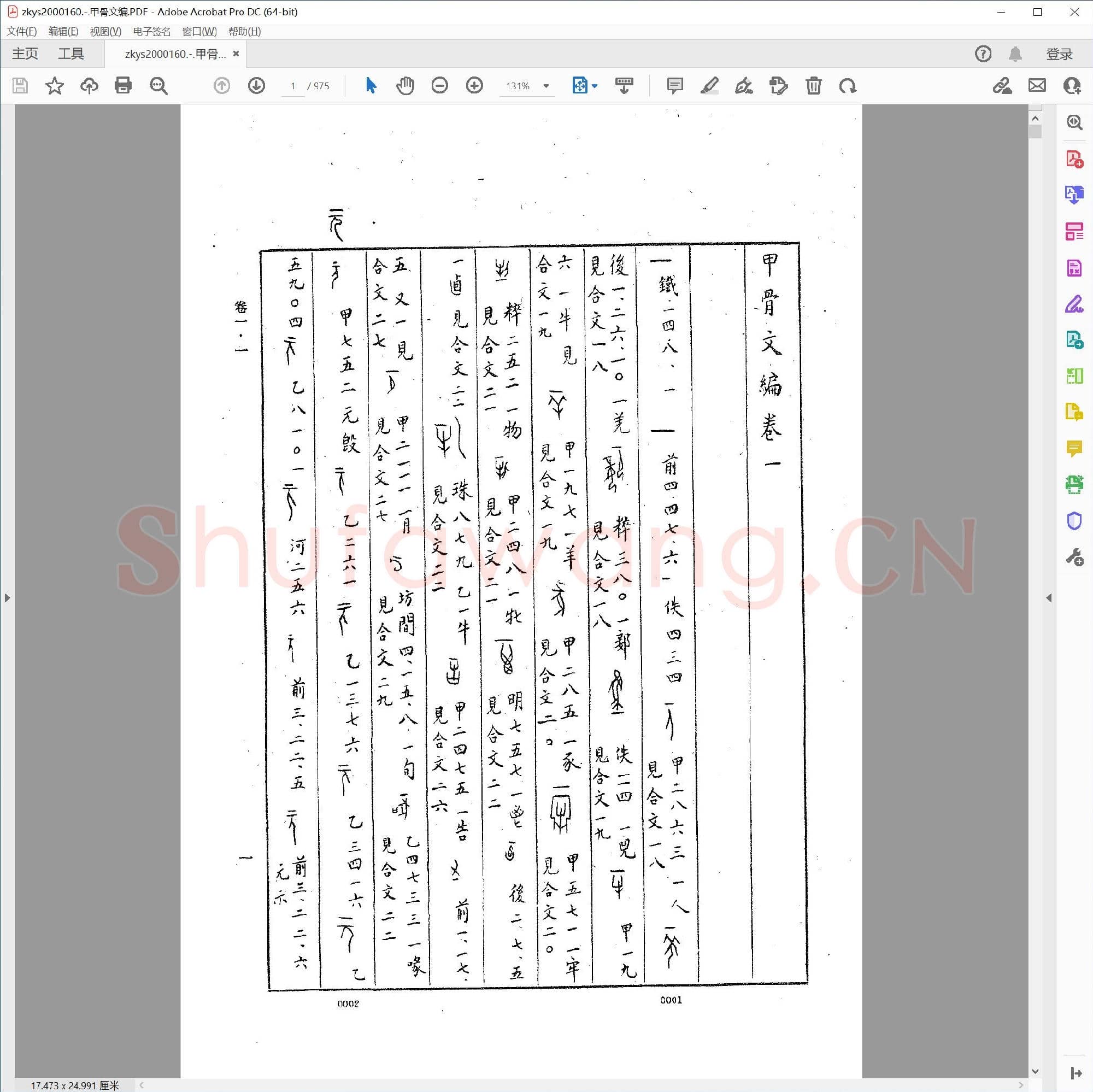The image size is (1093, 1092).
Task: Click the 131% zoom value field
Action: pyautogui.click(x=518, y=86)
